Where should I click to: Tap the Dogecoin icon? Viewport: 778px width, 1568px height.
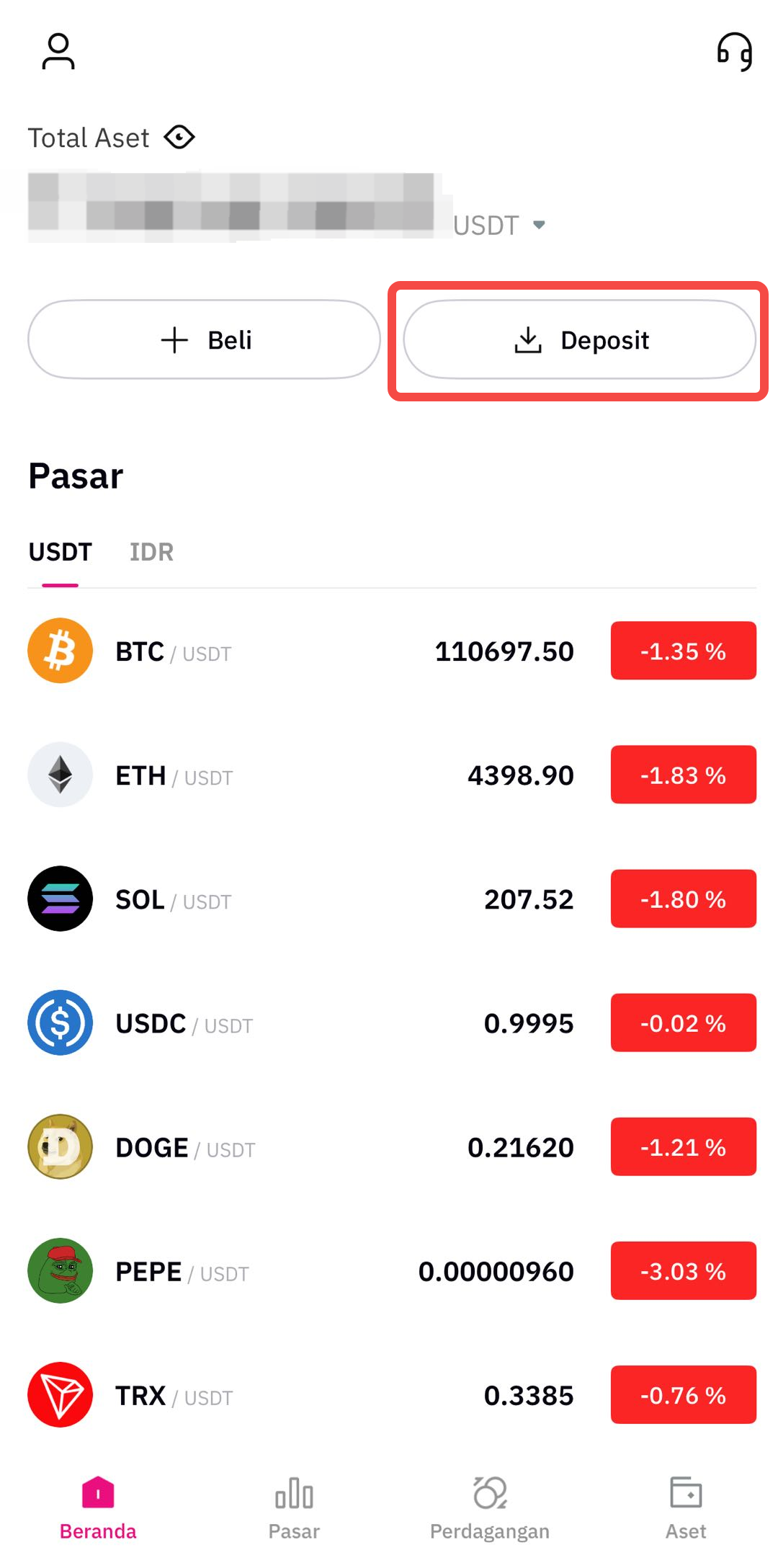(x=61, y=1146)
